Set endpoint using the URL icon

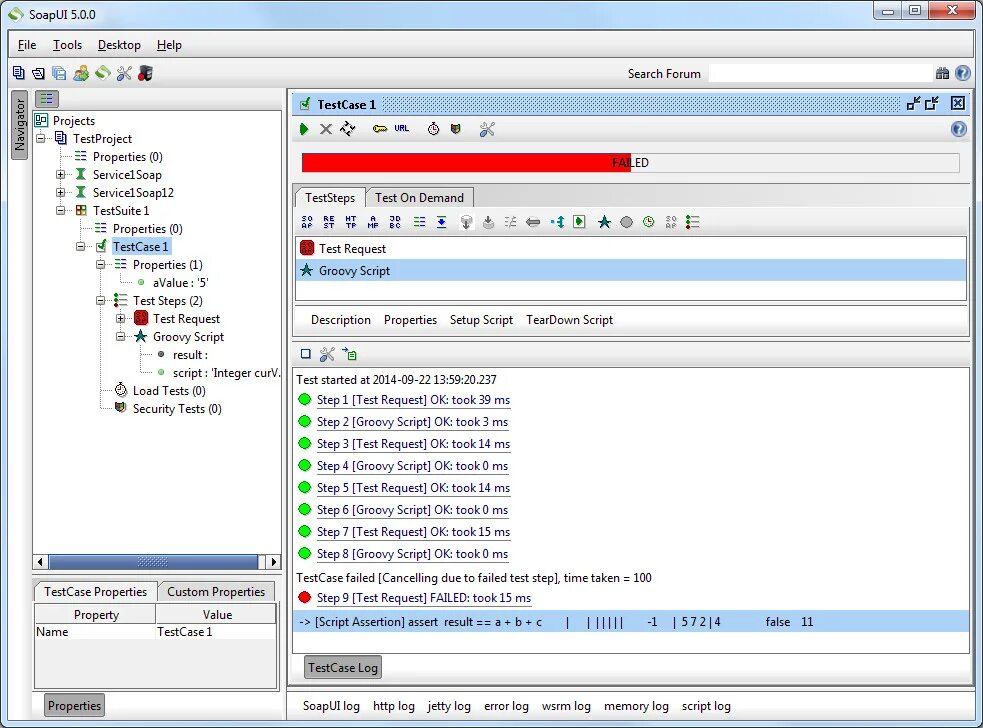402,129
